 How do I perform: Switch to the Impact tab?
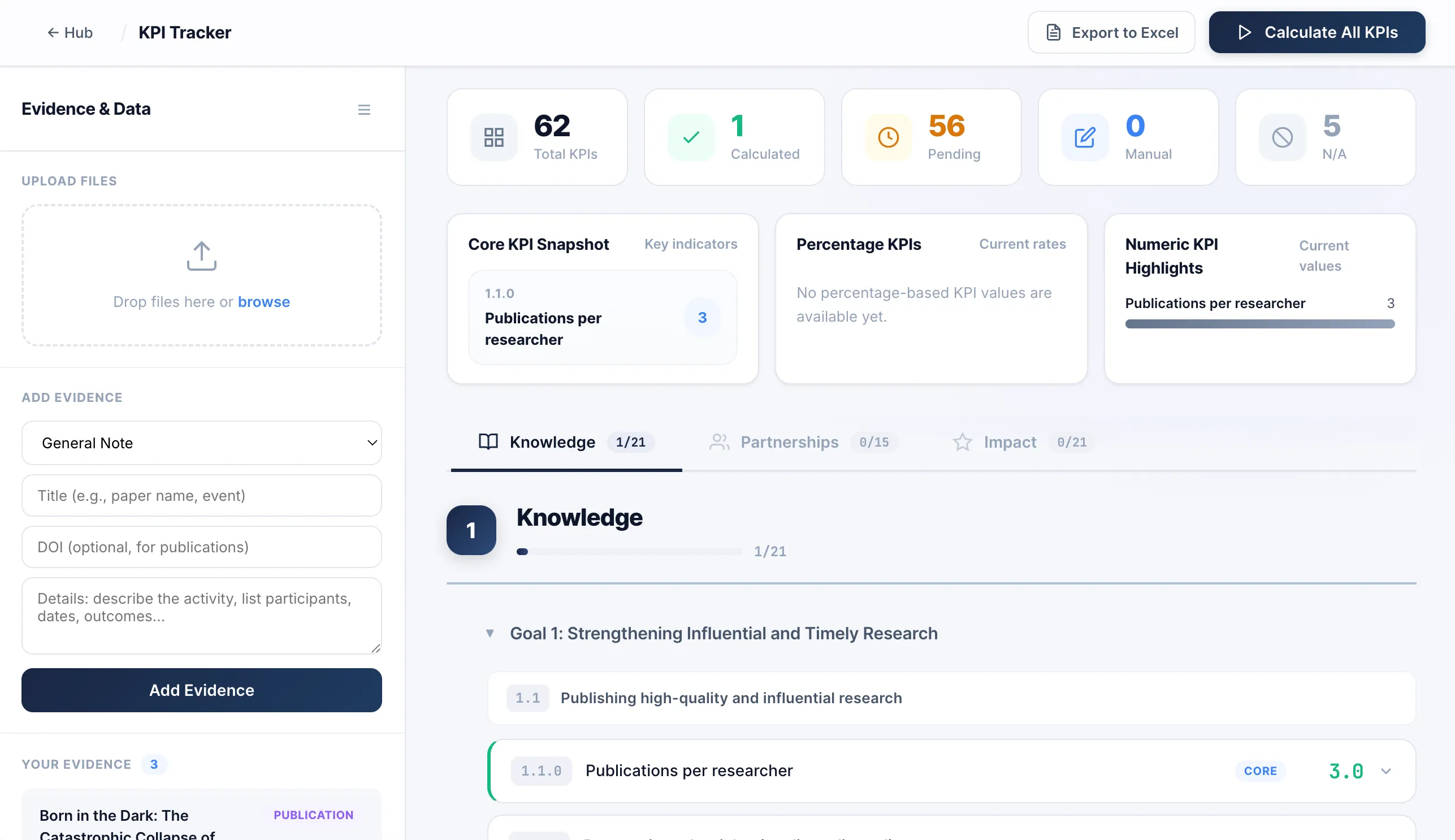[x=1024, y=443]
